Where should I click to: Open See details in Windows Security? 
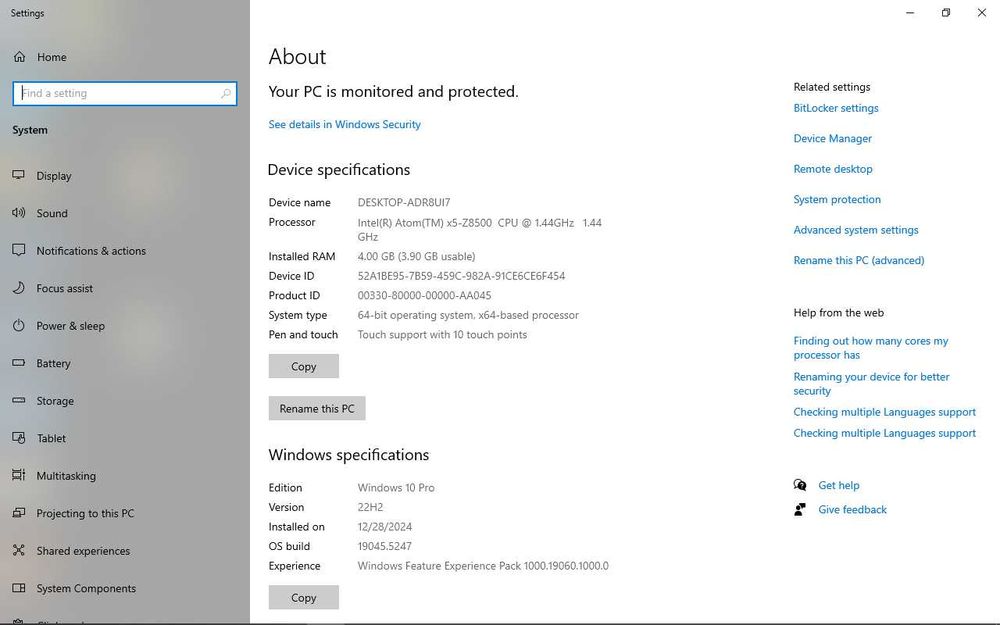coord(344,124)
